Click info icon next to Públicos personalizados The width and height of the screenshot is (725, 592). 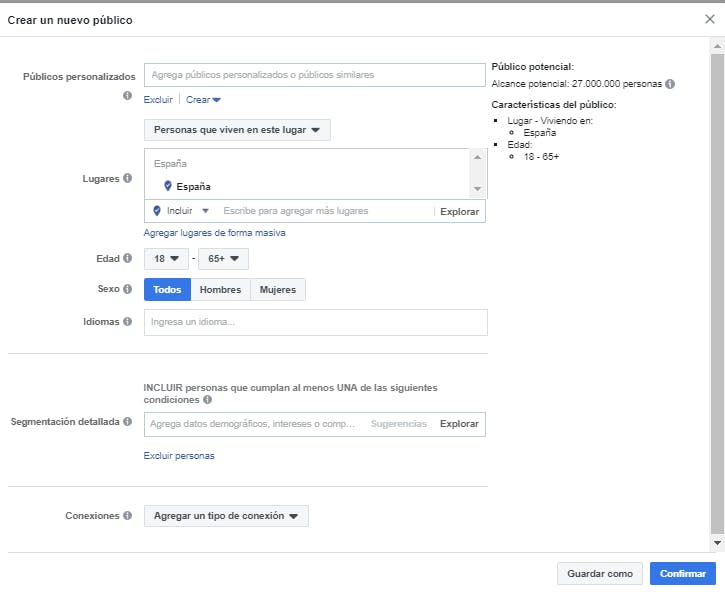[128, 96]
